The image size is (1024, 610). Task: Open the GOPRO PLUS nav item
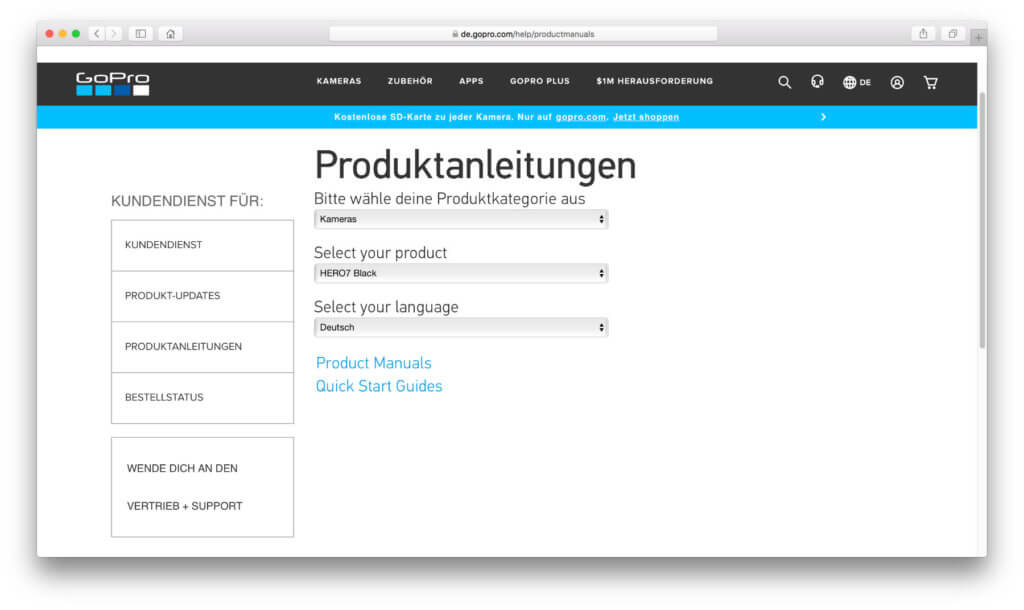(x=540, y=81)
